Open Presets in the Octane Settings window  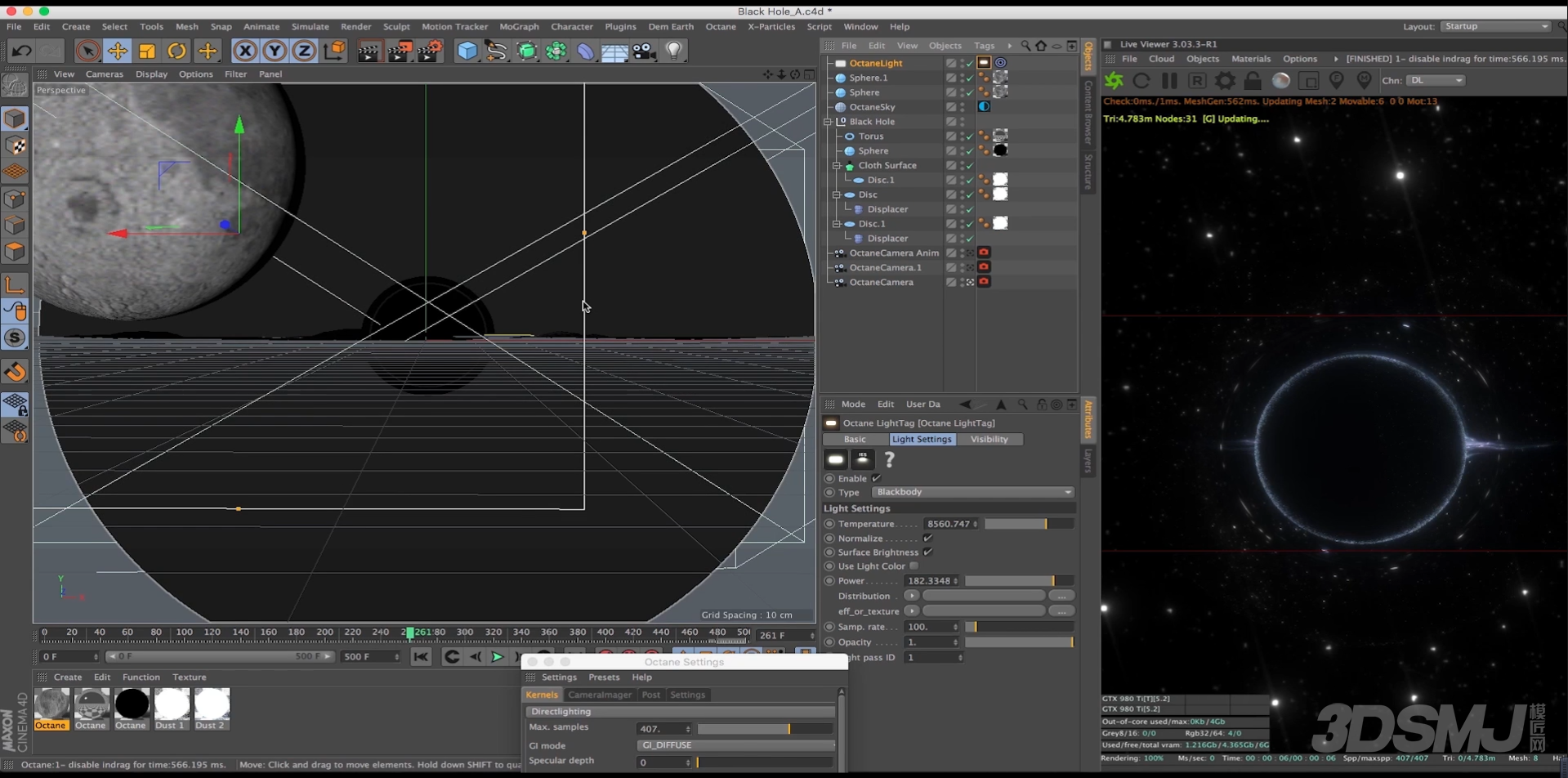tap(604, 677)
